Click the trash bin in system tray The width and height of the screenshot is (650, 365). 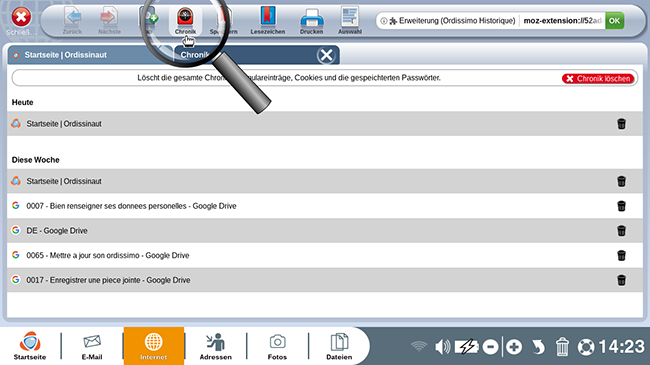click(x=562, y=347)
